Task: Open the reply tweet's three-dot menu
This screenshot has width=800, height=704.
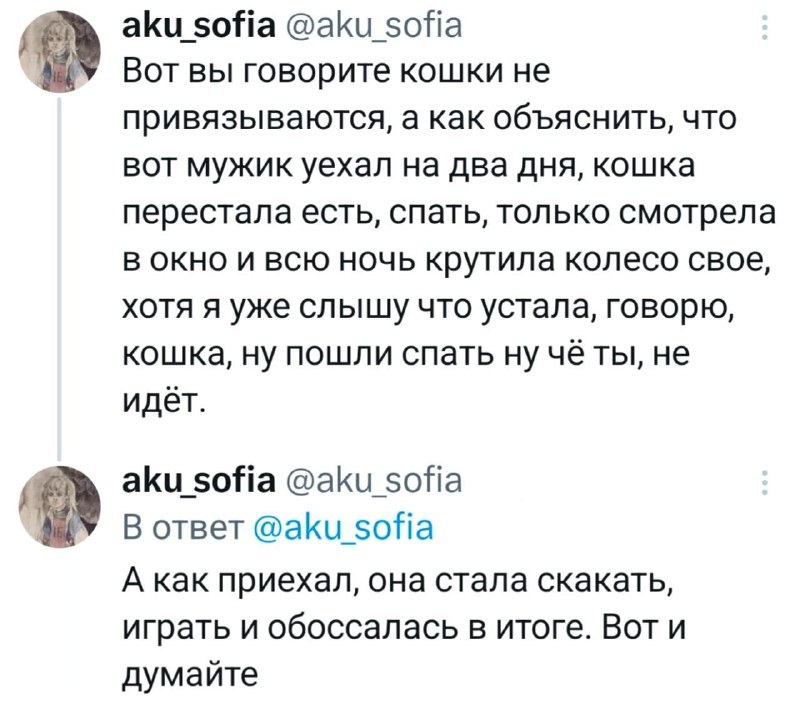Action: (x=765, y=482)
